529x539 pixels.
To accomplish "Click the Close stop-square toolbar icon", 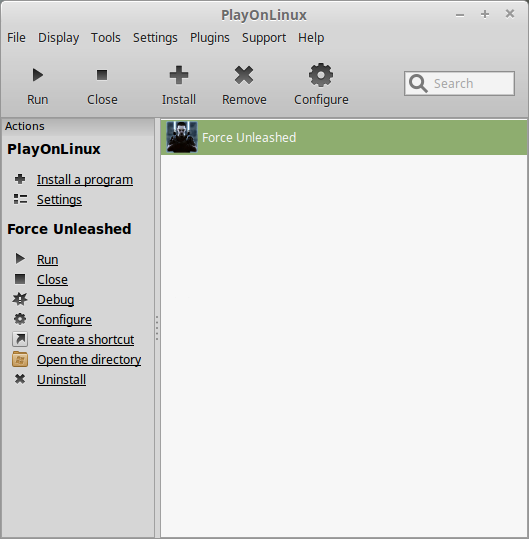I will point(102,75).
